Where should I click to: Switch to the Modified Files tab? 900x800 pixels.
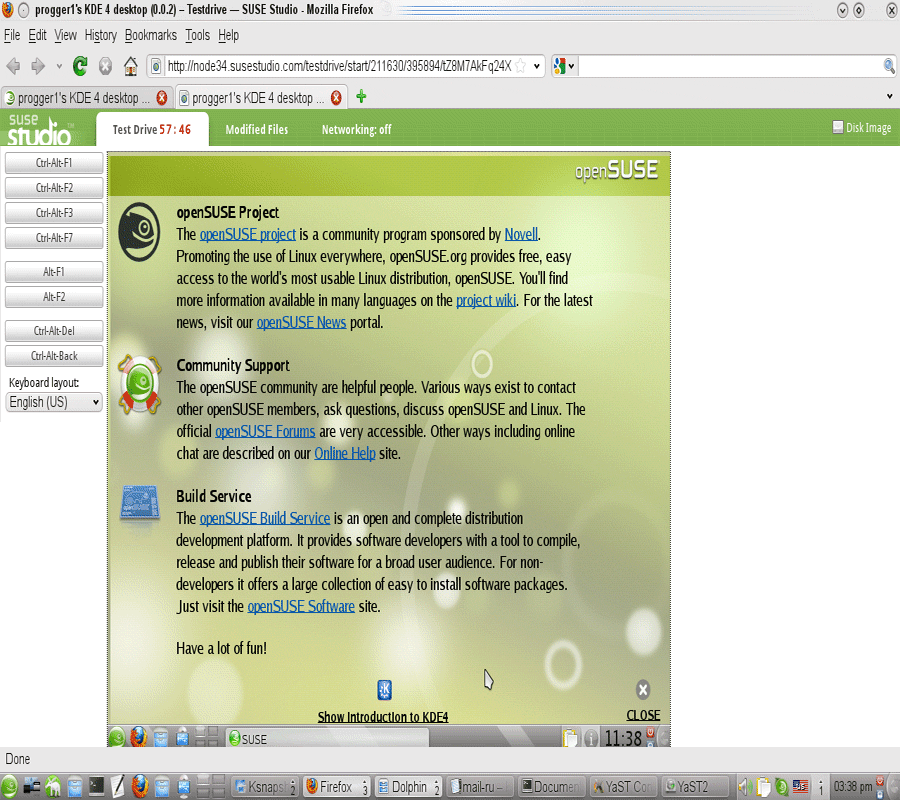(257, 129)
